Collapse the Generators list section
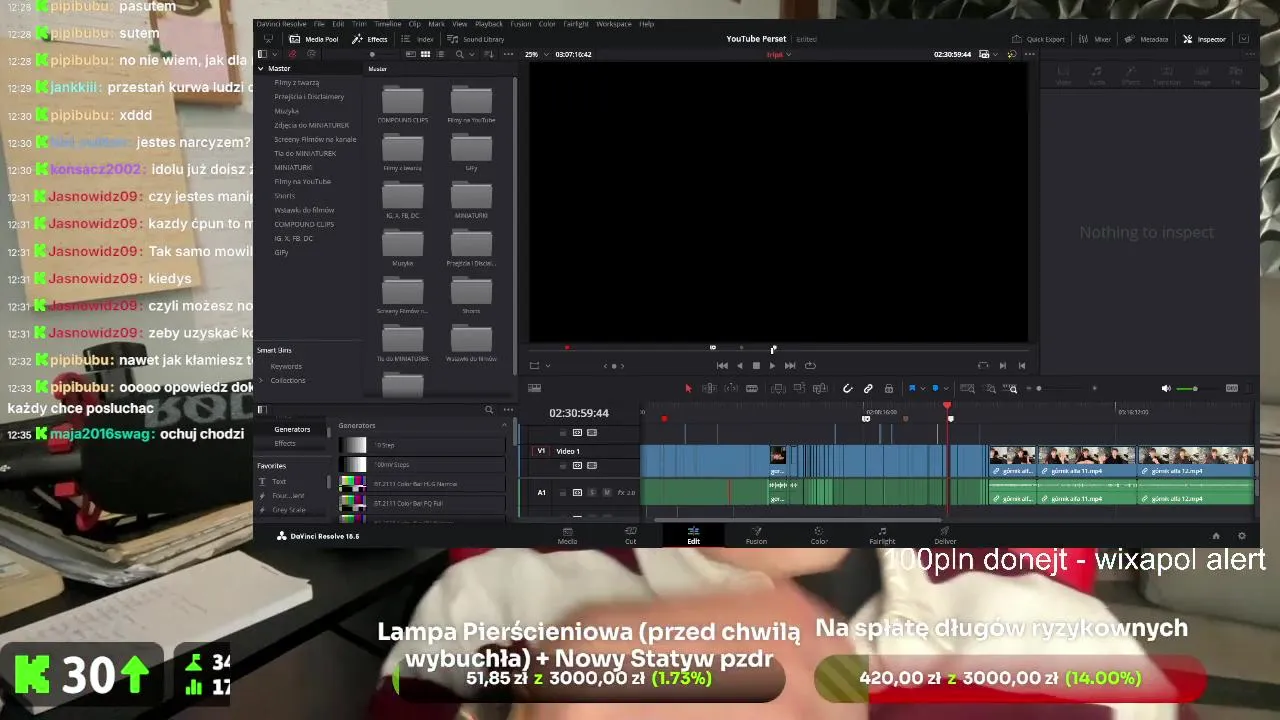The height and width of the screenshot is (720, 1280). click(x=504, y=425)
